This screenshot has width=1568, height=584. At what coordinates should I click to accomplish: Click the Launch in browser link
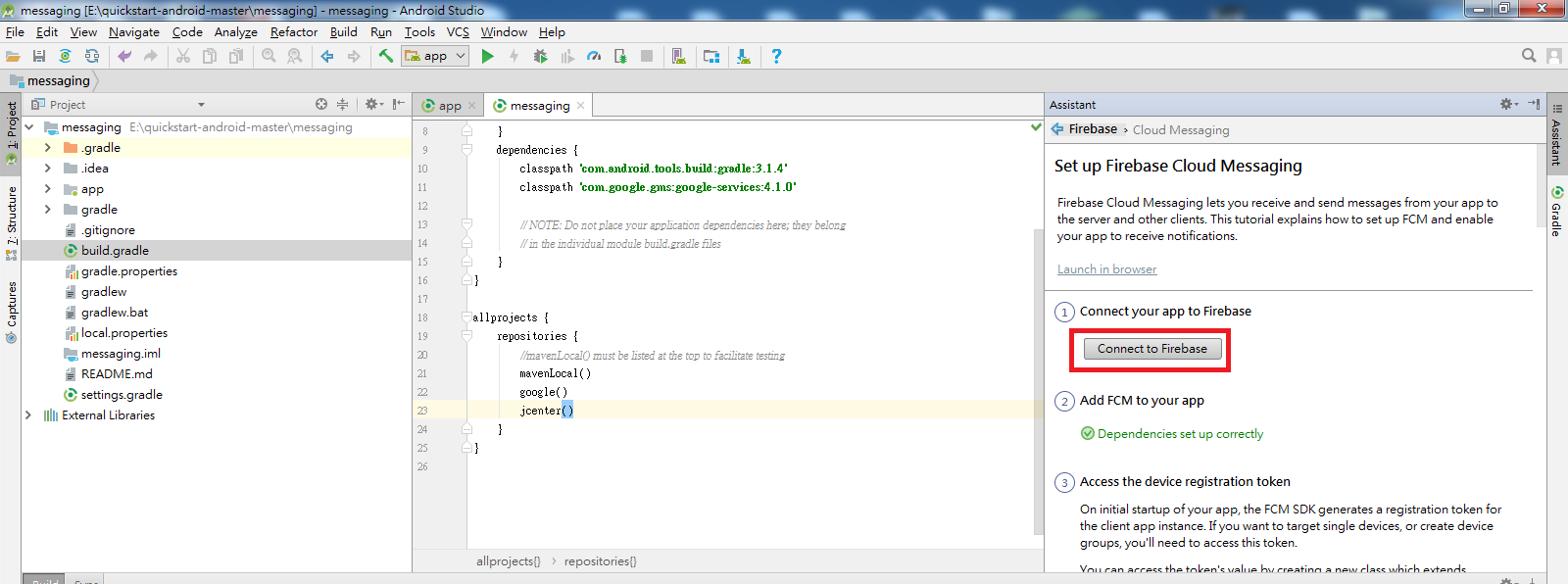click(1106, 269)
